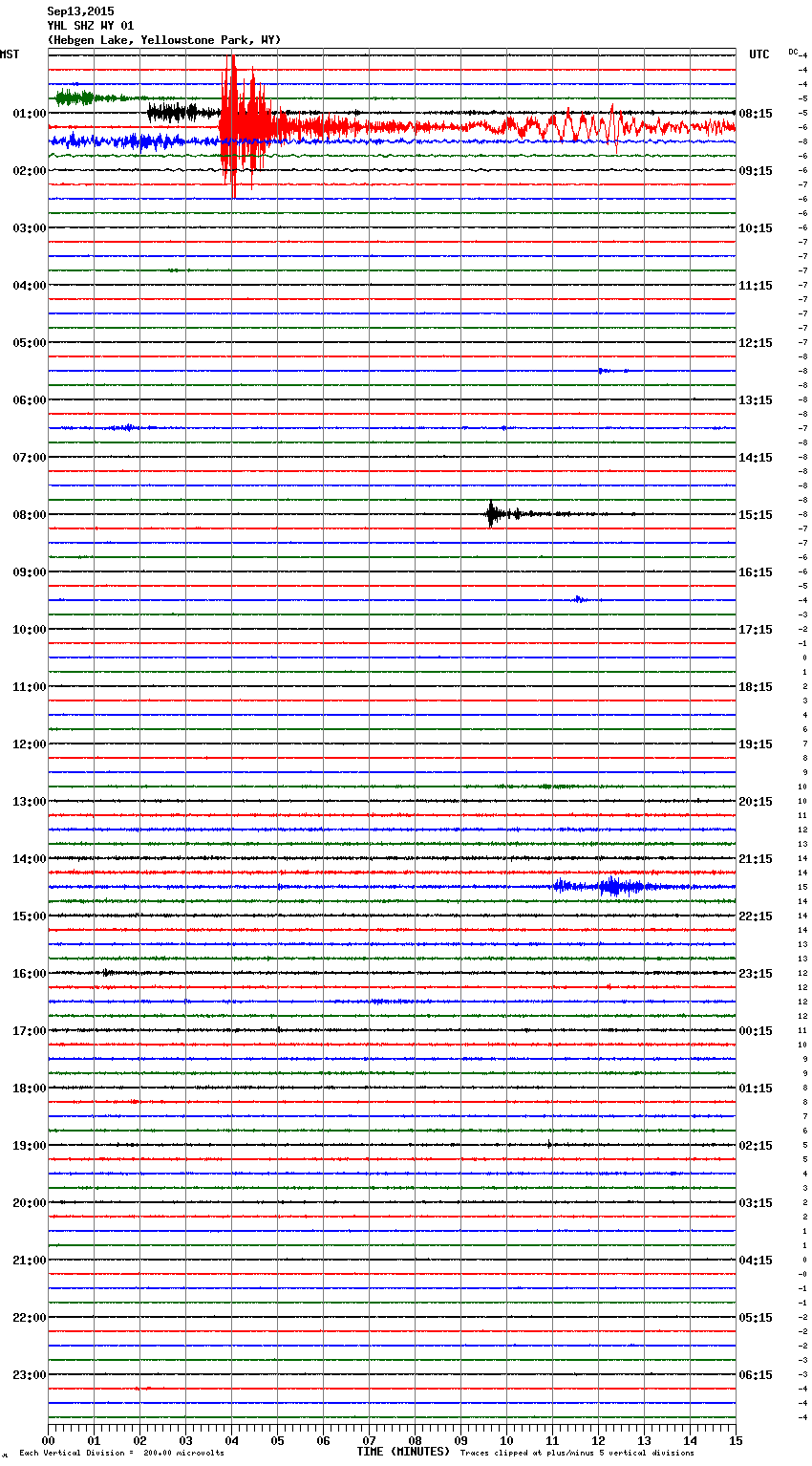Click the MST time zone label
Screen dimensions: 812x1466
click(10, 54)
